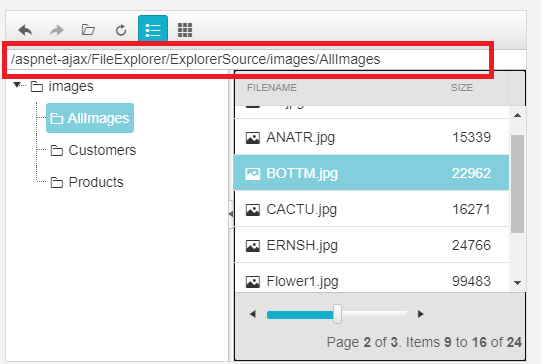The image size is (544, 364).
Task: Sort by the SIZE column header
Action: point(462,87)
